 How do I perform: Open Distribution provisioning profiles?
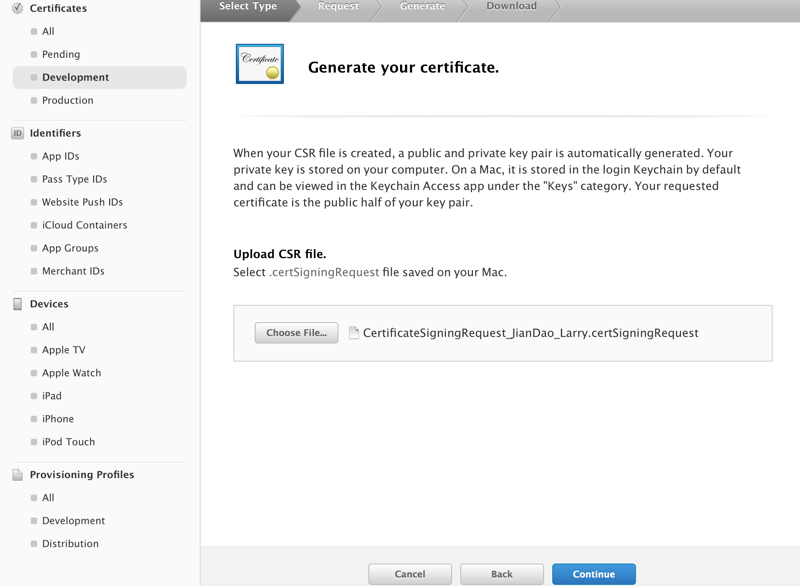(70, 544)
